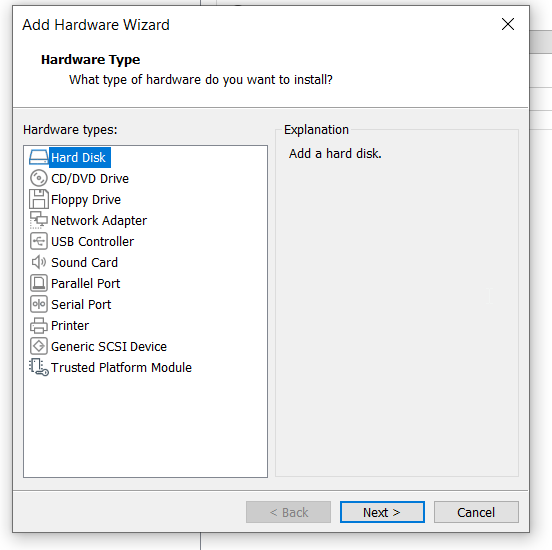Choose the Generic SCSI Device label
This screenshot has height=550, width=552.
(x=109, y=346)
